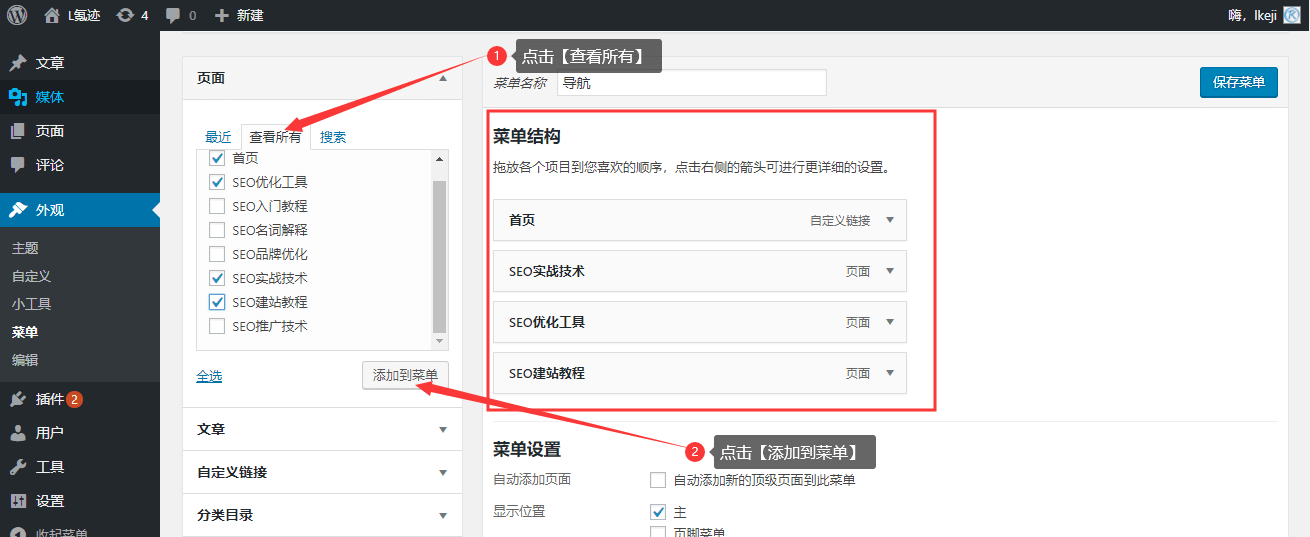This screenshot has height=537, width=1310.
Task: Click the 保存菜单 button
Action: [x=1238, y=82]
